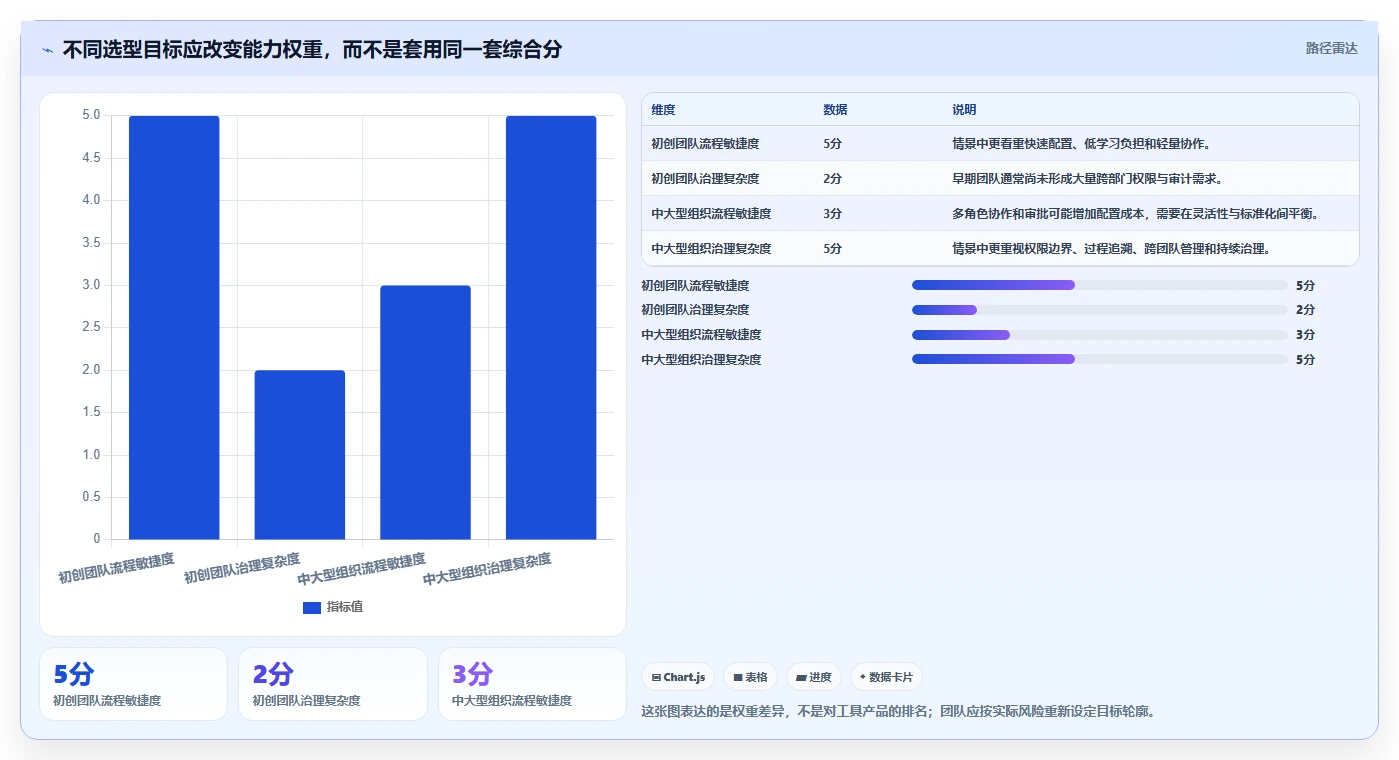
Task: Click the 初创团队治理复杂度 progress bar
Action: (1100, 310)
